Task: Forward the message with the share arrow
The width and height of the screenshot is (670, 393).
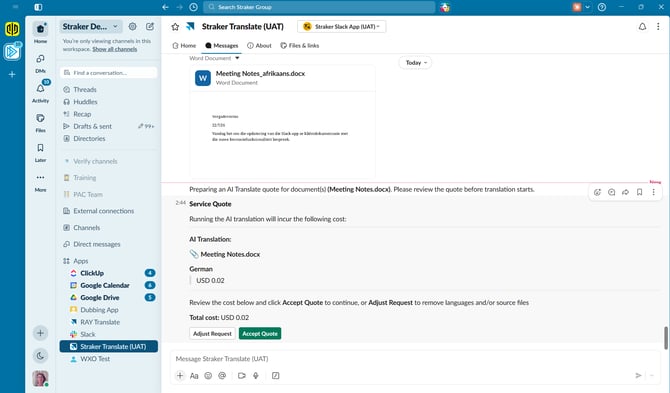Action: [x=625, y=192]
